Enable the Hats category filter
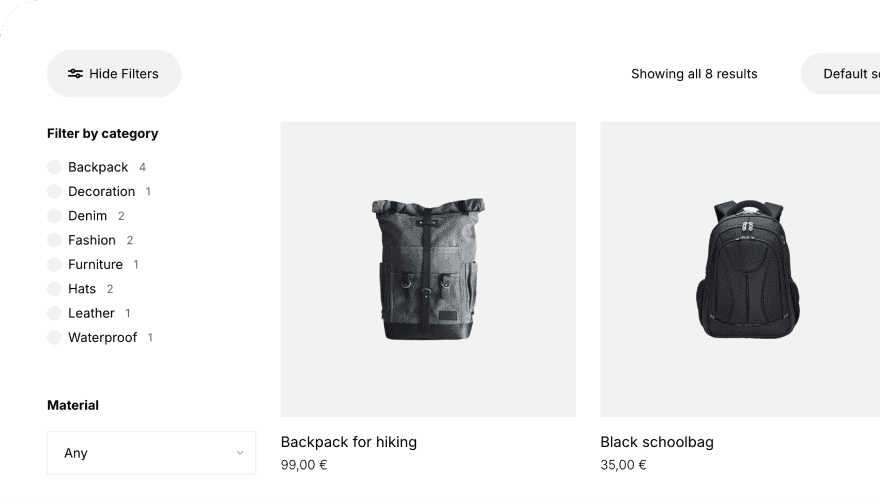This screenshot has width=880, height=500. pyautogui.click(x=54, y=289)
